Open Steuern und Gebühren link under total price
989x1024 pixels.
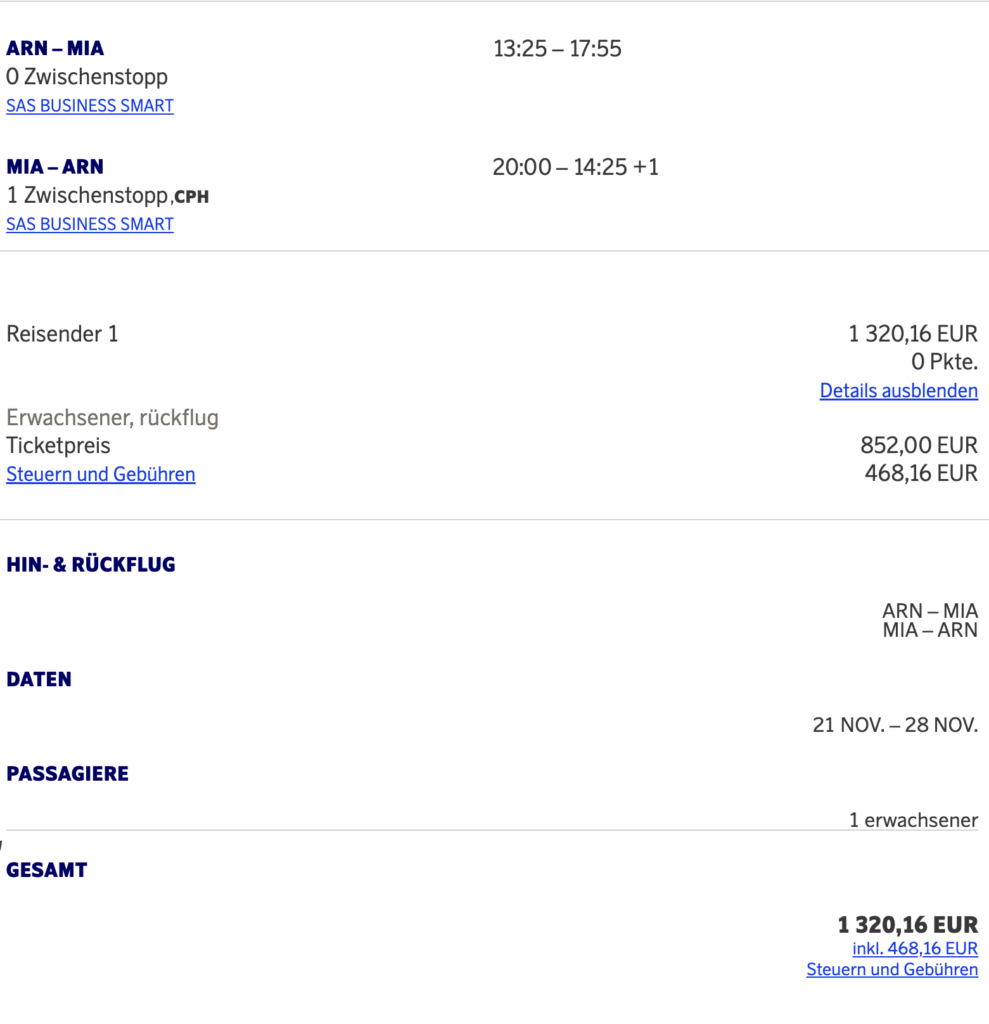(892, 969)
